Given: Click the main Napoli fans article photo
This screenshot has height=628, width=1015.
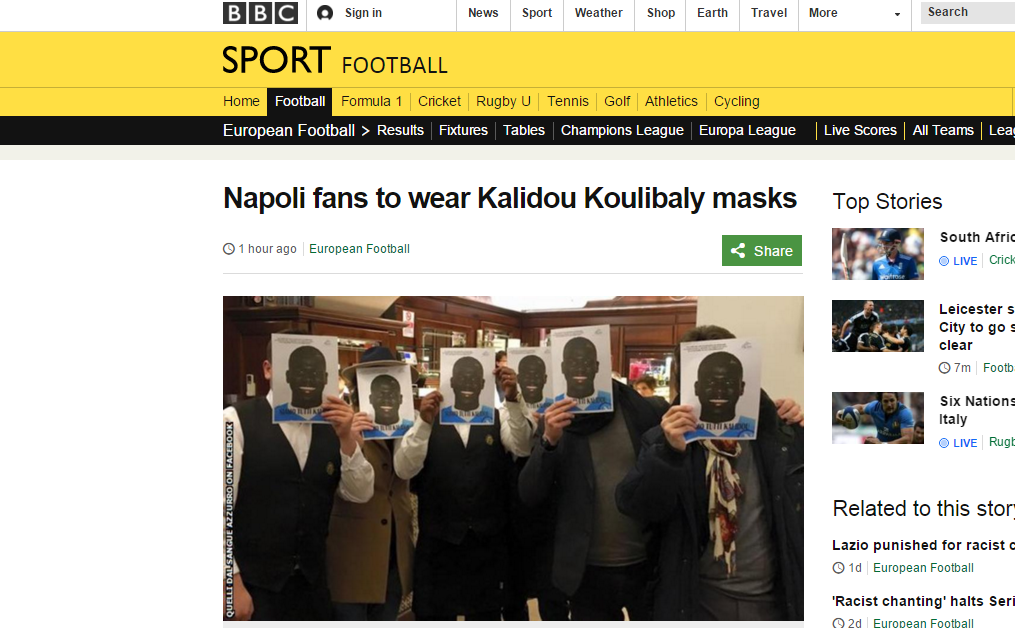Looking at the screenshot, I should pyautogui.click(x=513, y=458).
